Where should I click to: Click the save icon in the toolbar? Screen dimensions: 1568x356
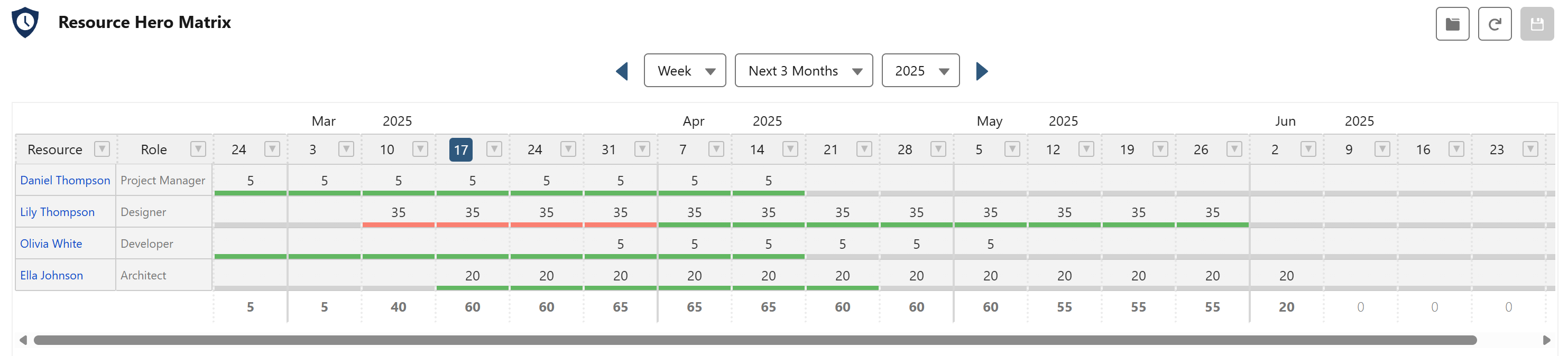pos(1538,24)
